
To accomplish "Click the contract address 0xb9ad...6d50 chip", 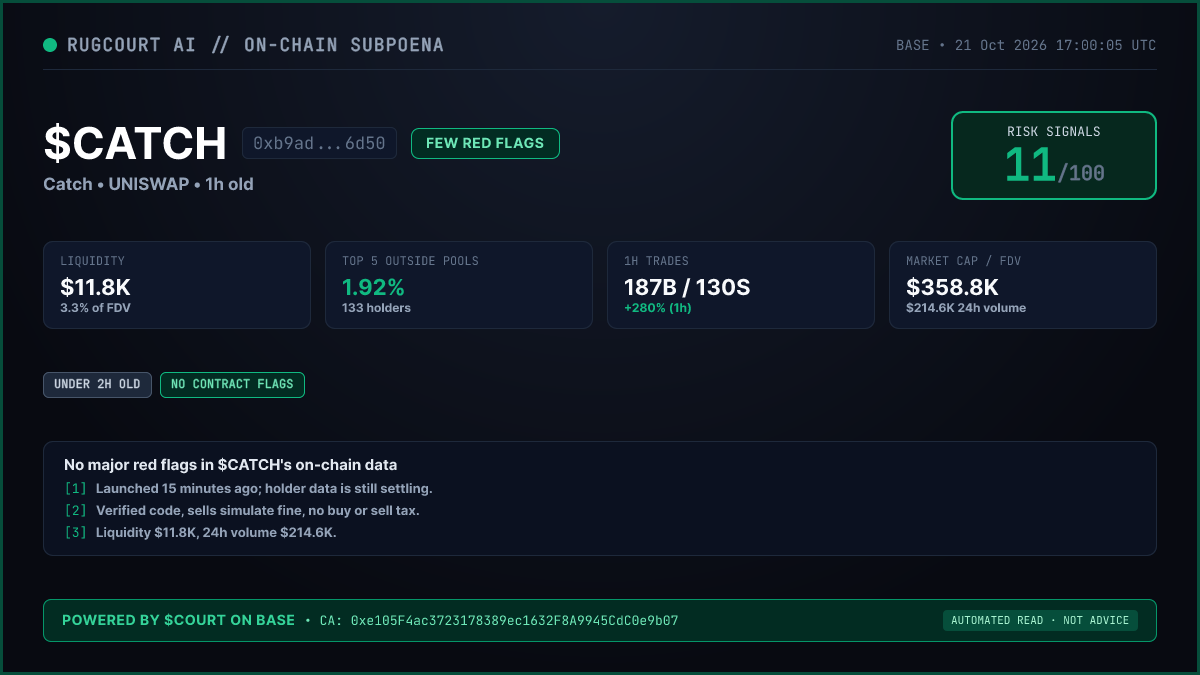I will pos(319,143).
